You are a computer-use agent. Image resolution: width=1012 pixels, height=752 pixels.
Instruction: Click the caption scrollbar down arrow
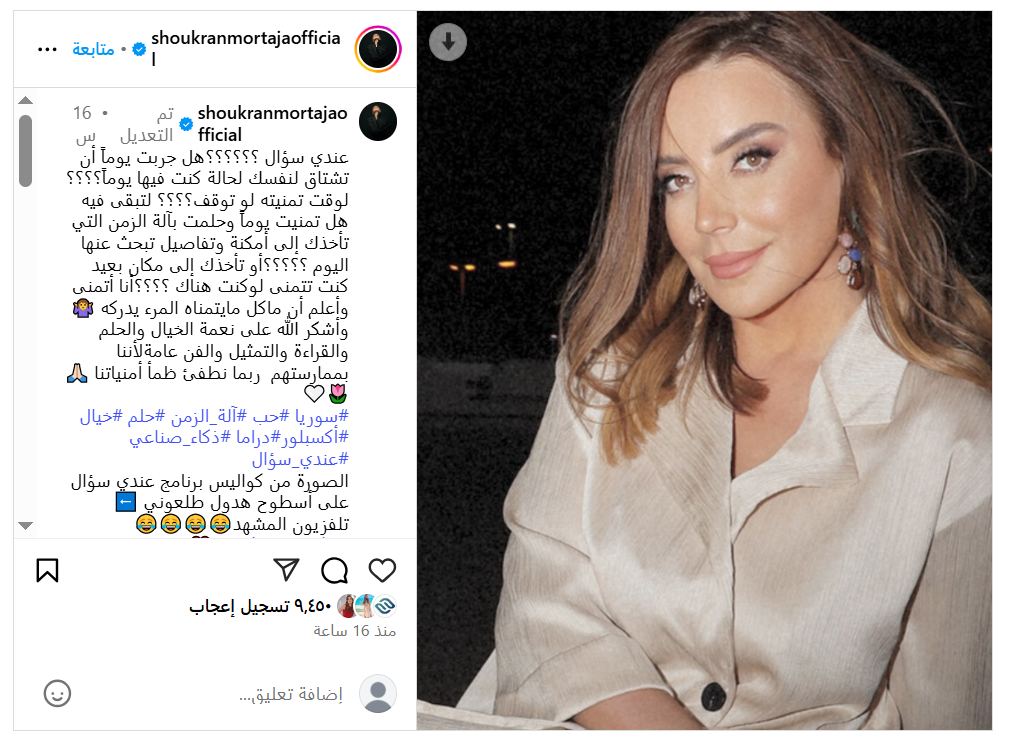26,525
